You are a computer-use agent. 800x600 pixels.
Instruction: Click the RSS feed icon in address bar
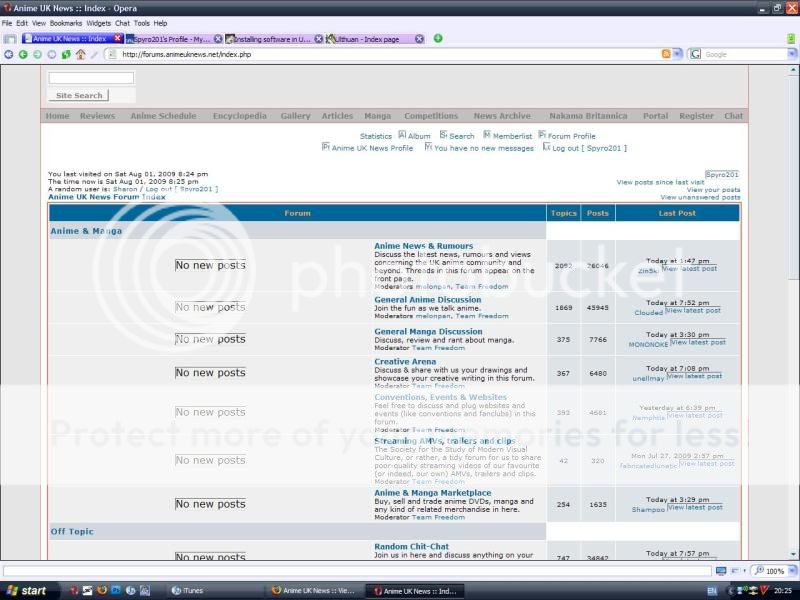(666, 54)
